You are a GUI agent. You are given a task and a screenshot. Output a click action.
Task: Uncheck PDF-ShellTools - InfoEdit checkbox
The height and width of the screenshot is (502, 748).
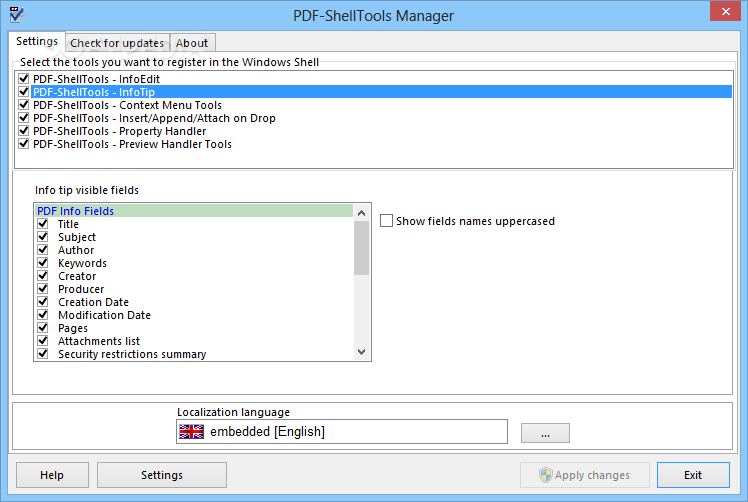[24, 78]
